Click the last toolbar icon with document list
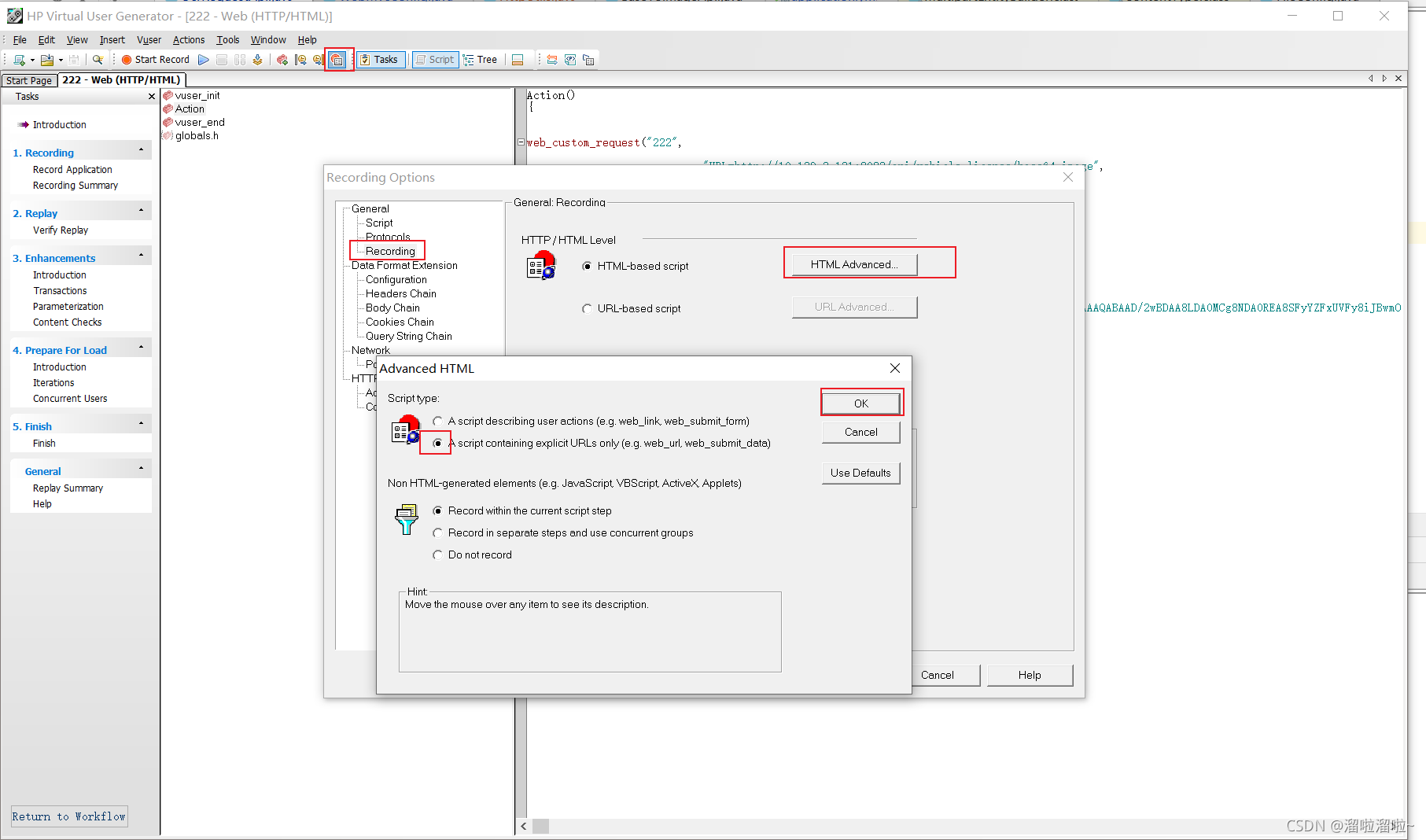The width and height of the screenshot is (1426, 840). [x=588, y=60]
